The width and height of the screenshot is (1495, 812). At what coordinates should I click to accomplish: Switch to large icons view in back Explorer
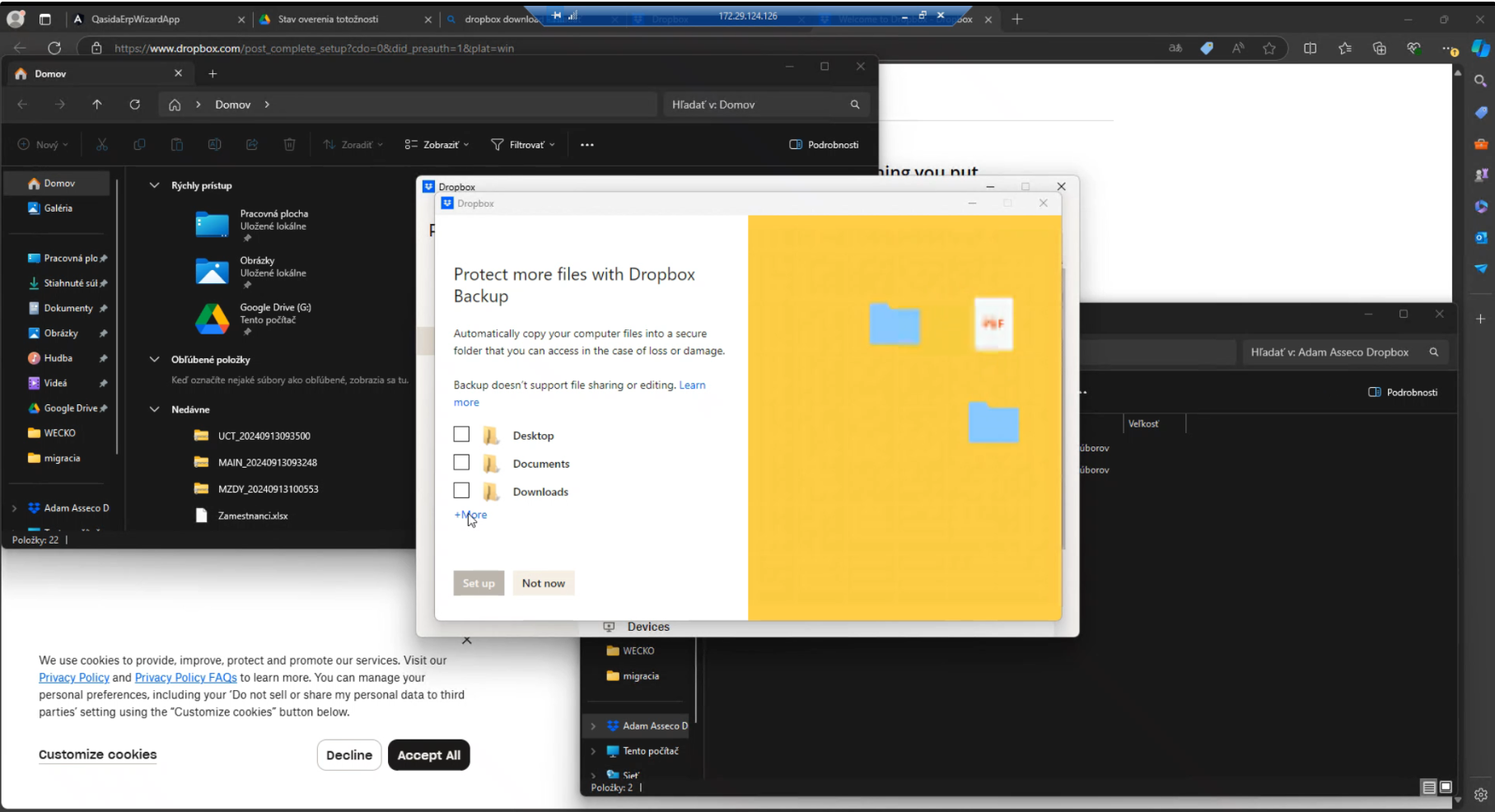point(1446,787)
